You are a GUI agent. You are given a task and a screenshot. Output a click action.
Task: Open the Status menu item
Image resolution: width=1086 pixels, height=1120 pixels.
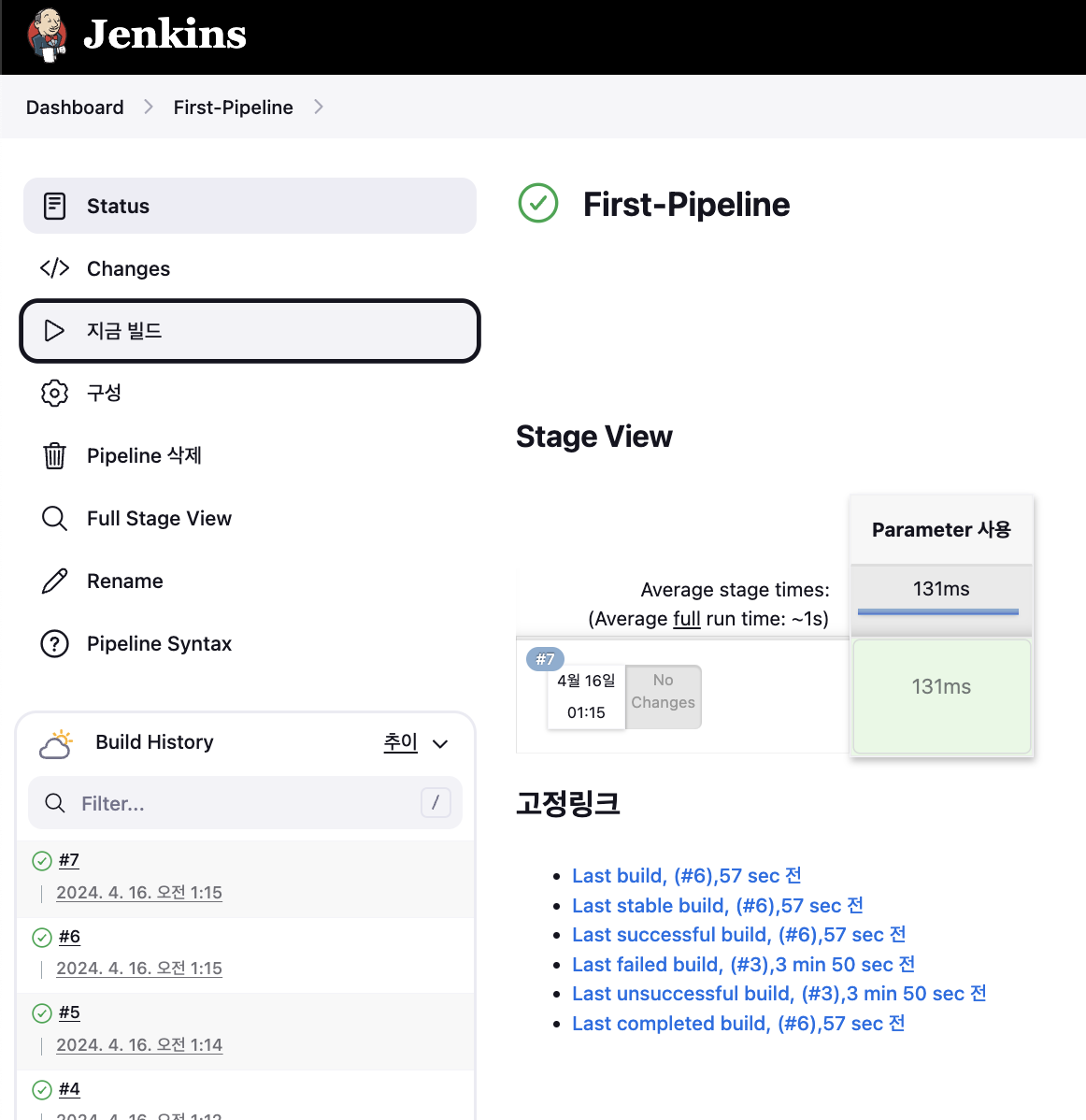coord(250,206)
